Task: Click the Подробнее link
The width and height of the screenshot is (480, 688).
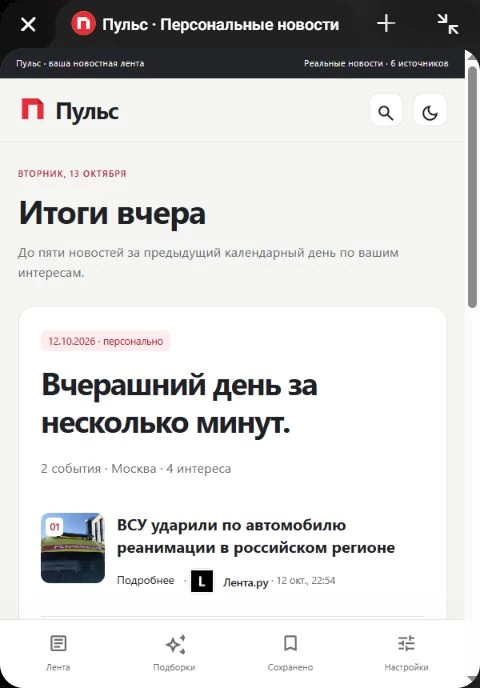Action: pyautogui.click(x=146, y=580)
